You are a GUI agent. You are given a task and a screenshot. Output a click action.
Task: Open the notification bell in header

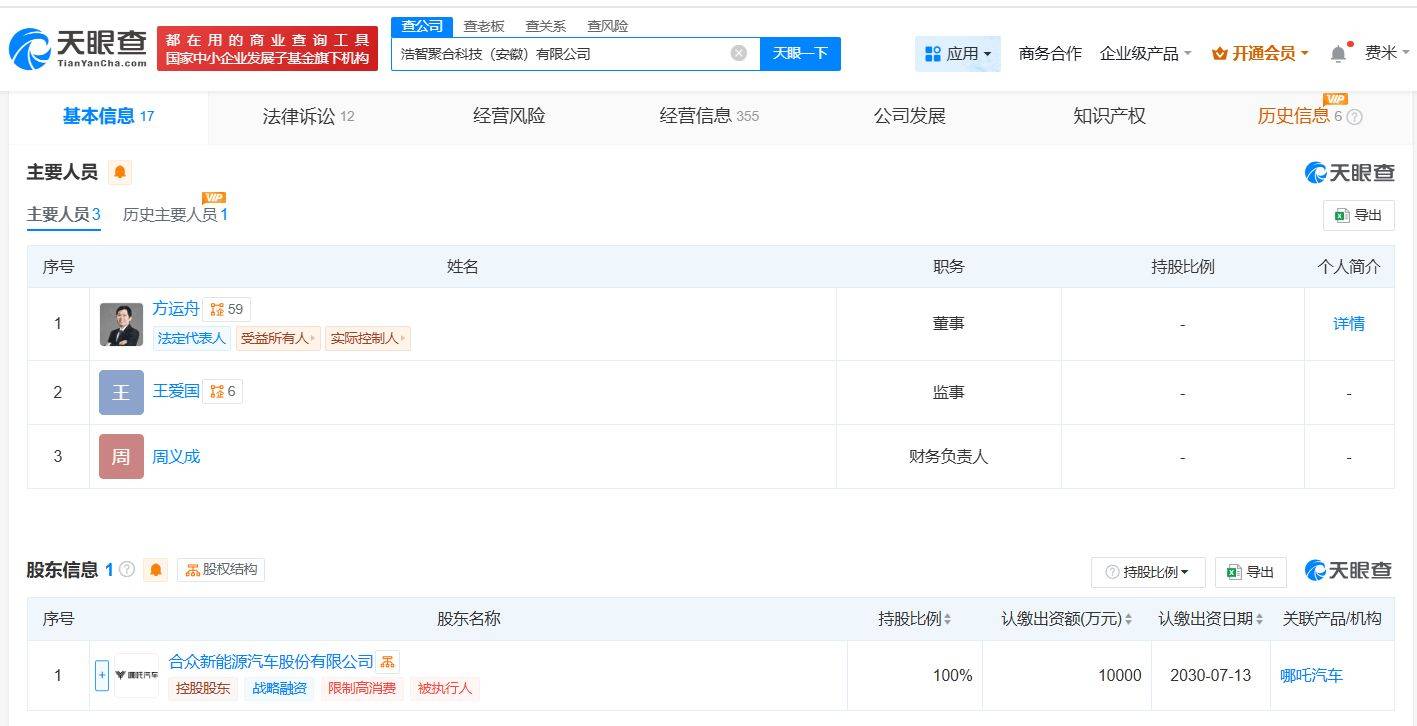1338,54
